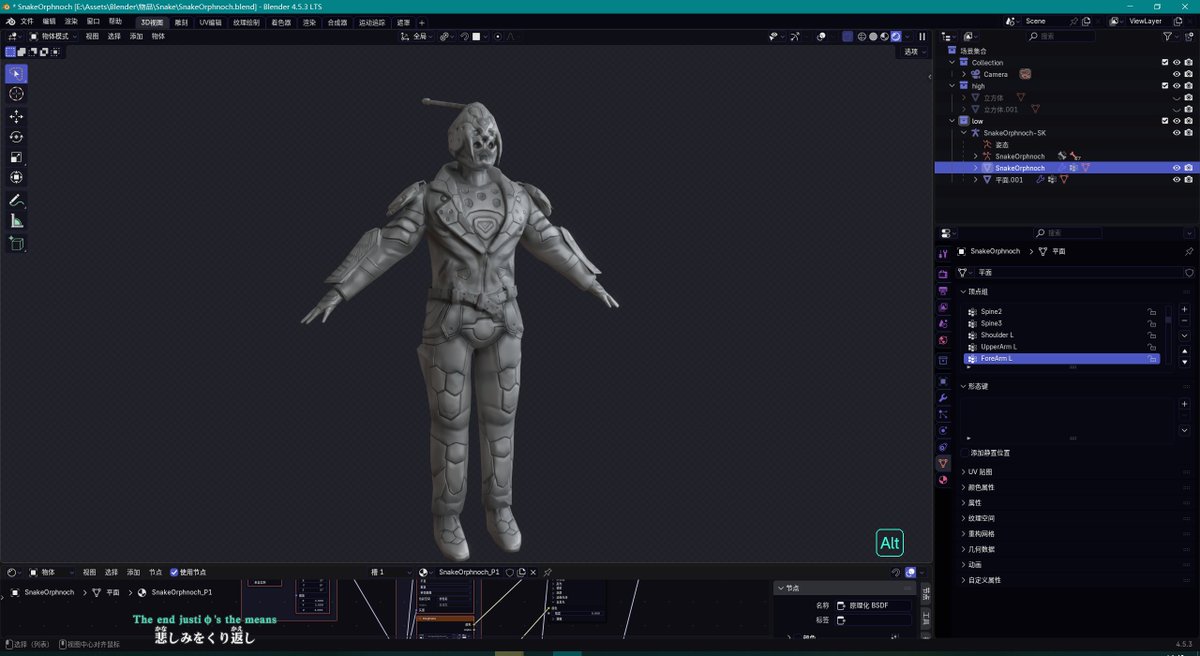The width and height of the screenshot is (1200, 656).
Task: Open the Object Data properties tab
Action: point(943,464)
